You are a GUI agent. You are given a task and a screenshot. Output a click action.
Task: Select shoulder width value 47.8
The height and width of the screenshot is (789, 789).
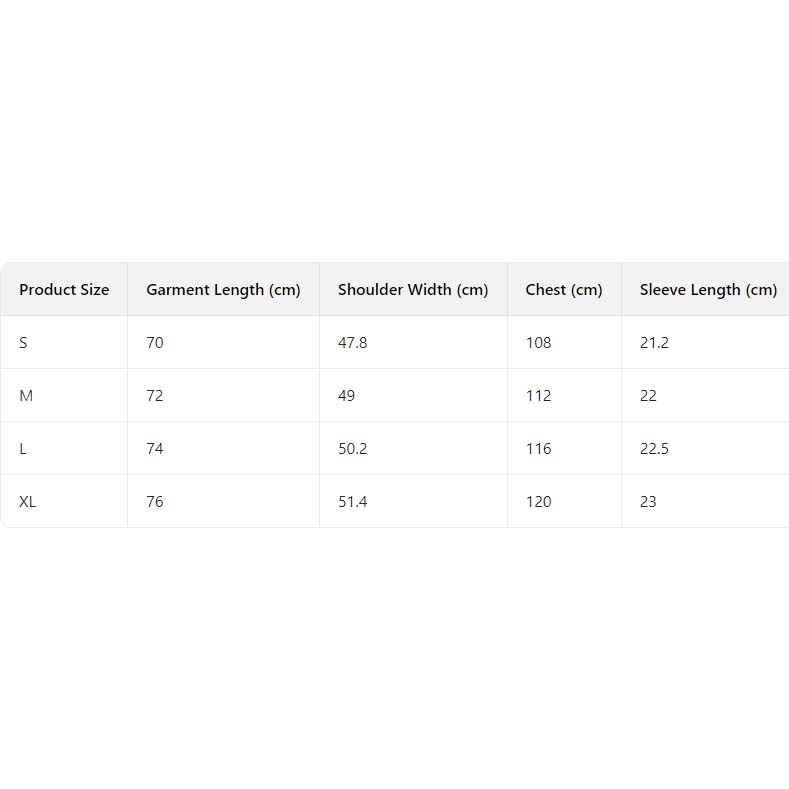click(x=353, y=343)
